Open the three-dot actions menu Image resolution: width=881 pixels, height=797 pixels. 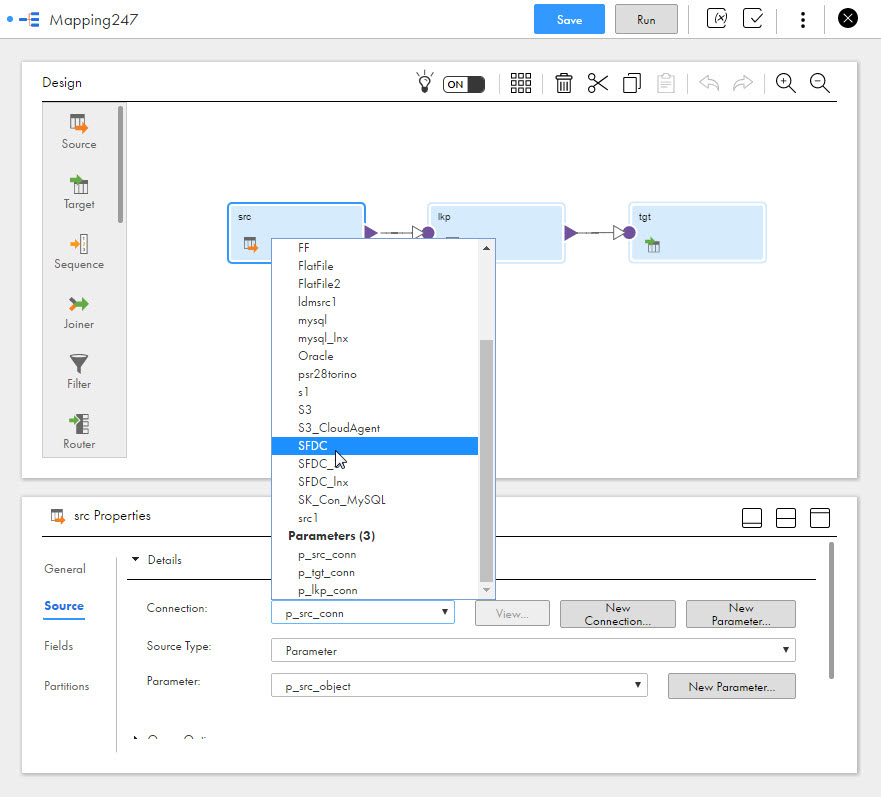tap(803, 20)
